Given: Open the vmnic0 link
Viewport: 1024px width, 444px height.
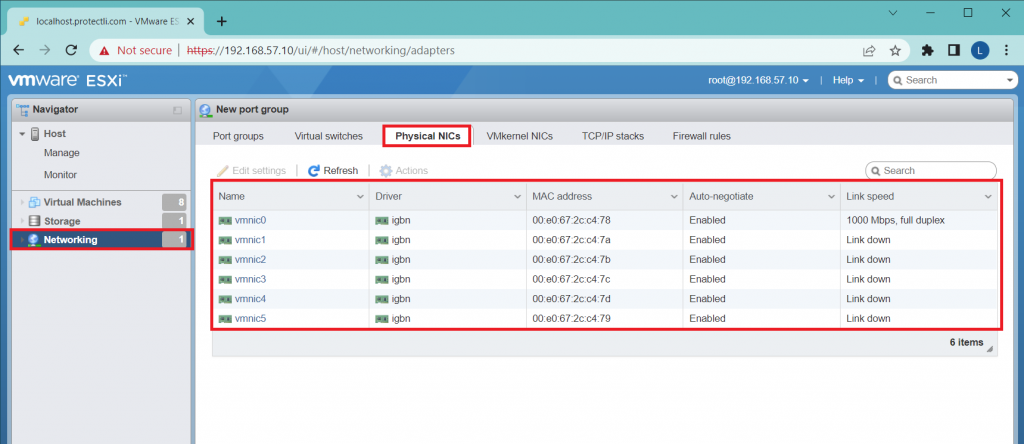Looking at the screenshot, I should click(250, 221).
